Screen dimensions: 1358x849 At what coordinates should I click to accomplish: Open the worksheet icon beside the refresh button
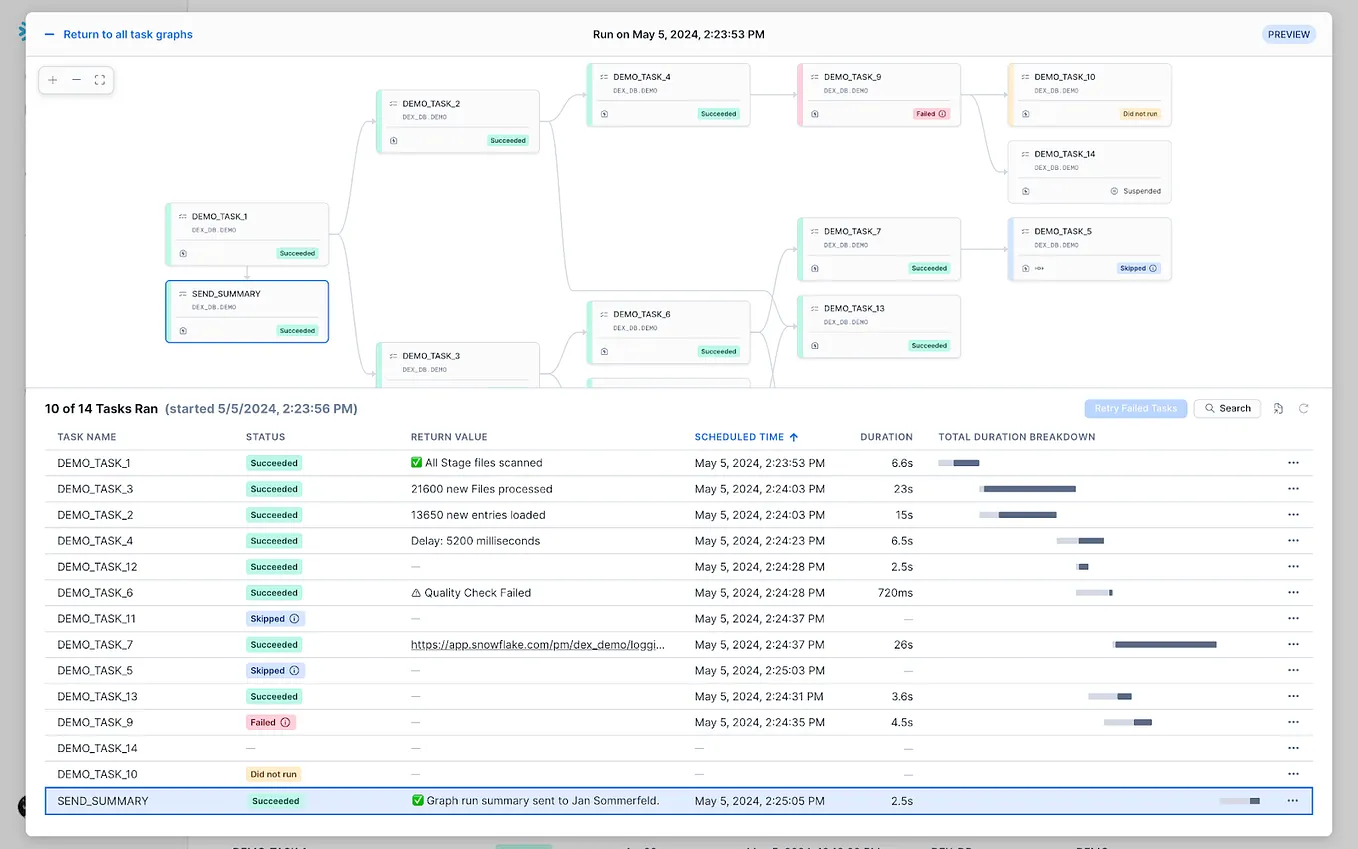1278,408
